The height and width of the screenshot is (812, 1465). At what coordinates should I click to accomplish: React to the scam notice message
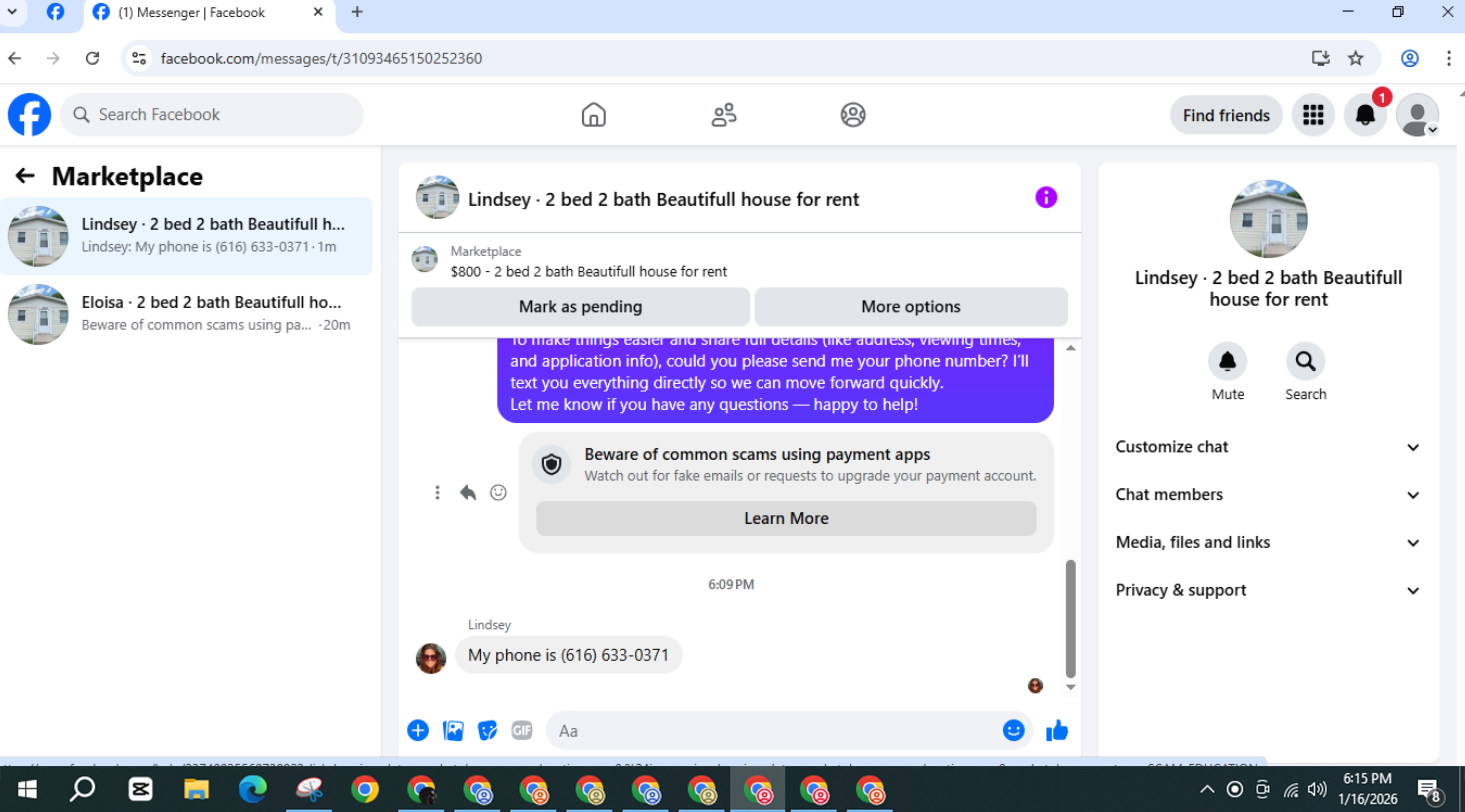(498, 492)
